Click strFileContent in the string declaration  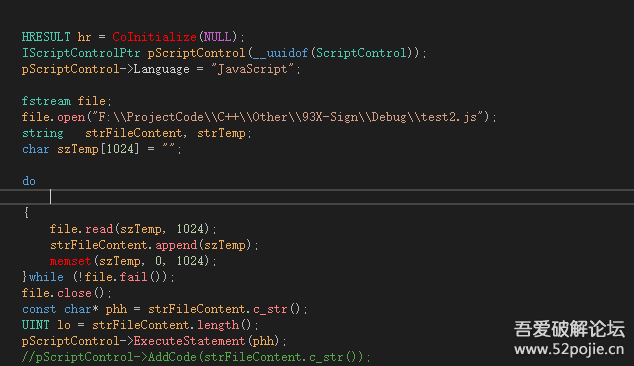pos(133,133)
